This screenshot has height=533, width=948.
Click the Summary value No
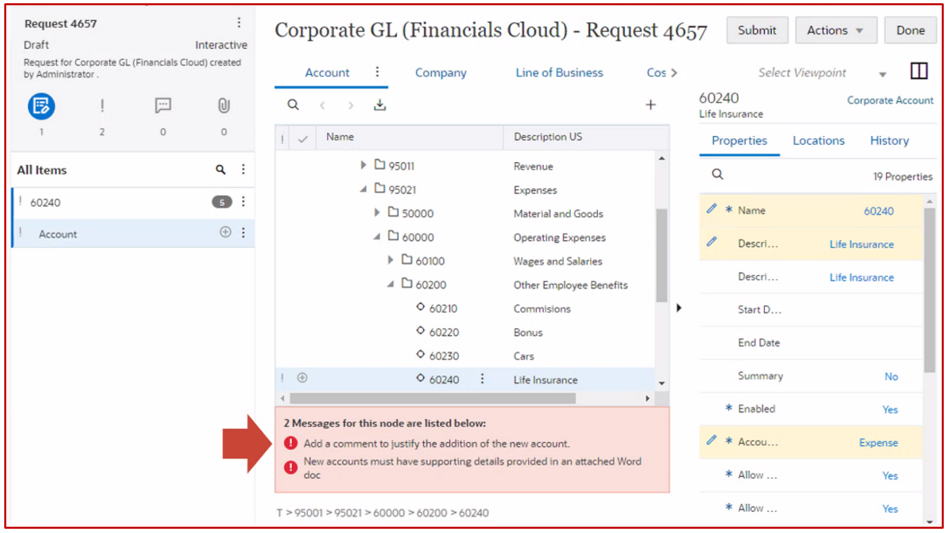891,376
